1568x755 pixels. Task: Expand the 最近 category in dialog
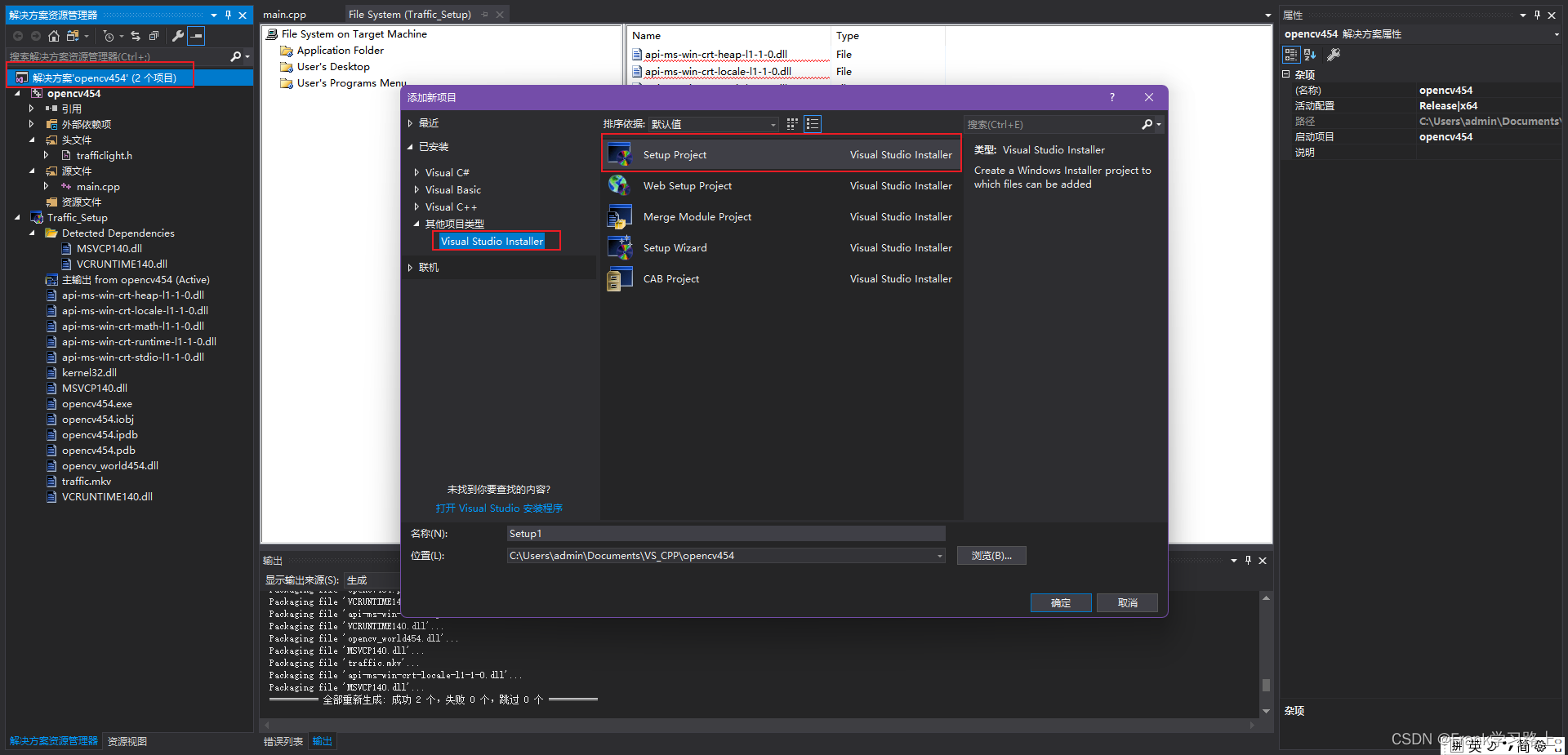[410, 123]
